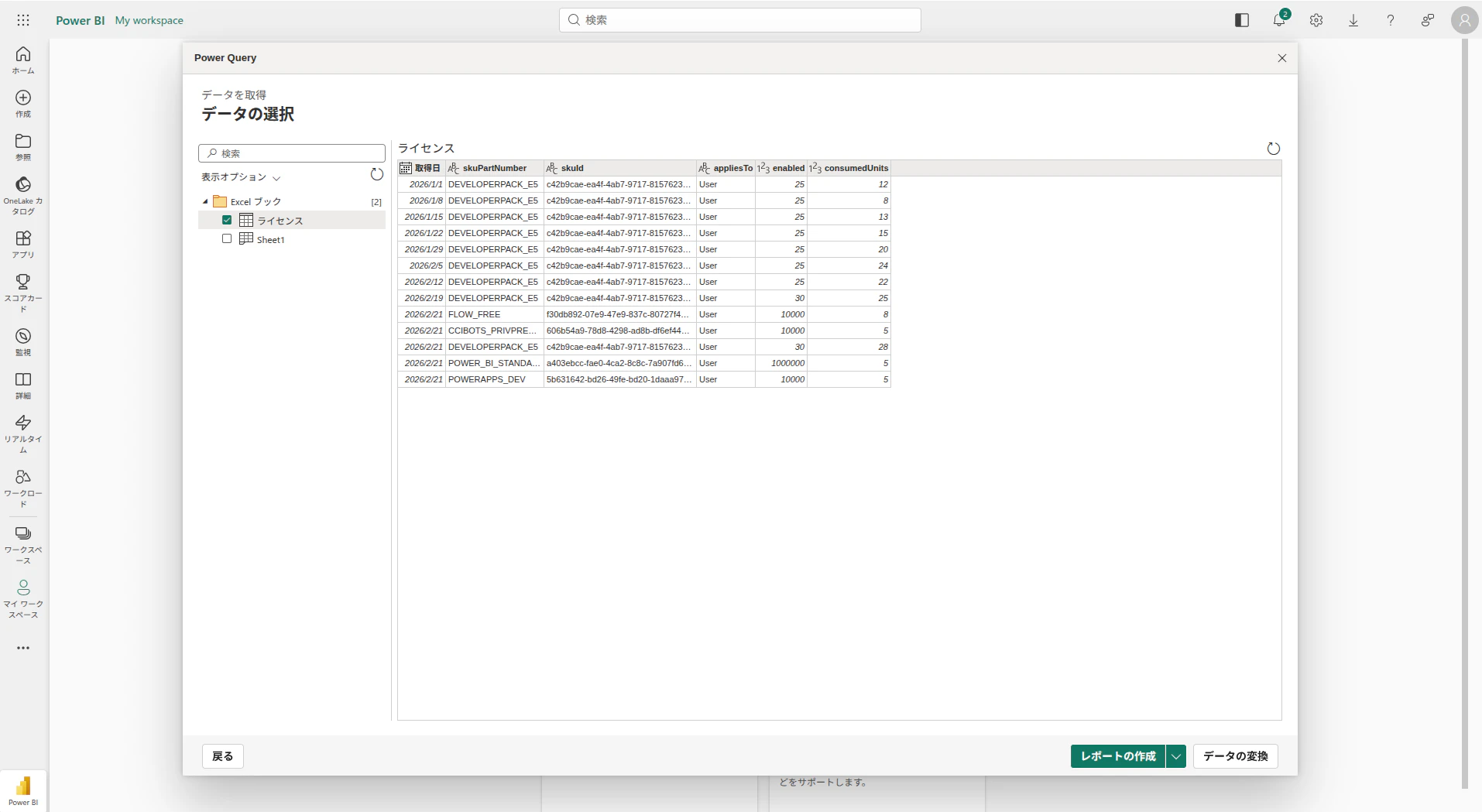1482x812 pixels.
Task: Open help question mark icon
Action: point(1391,20)
